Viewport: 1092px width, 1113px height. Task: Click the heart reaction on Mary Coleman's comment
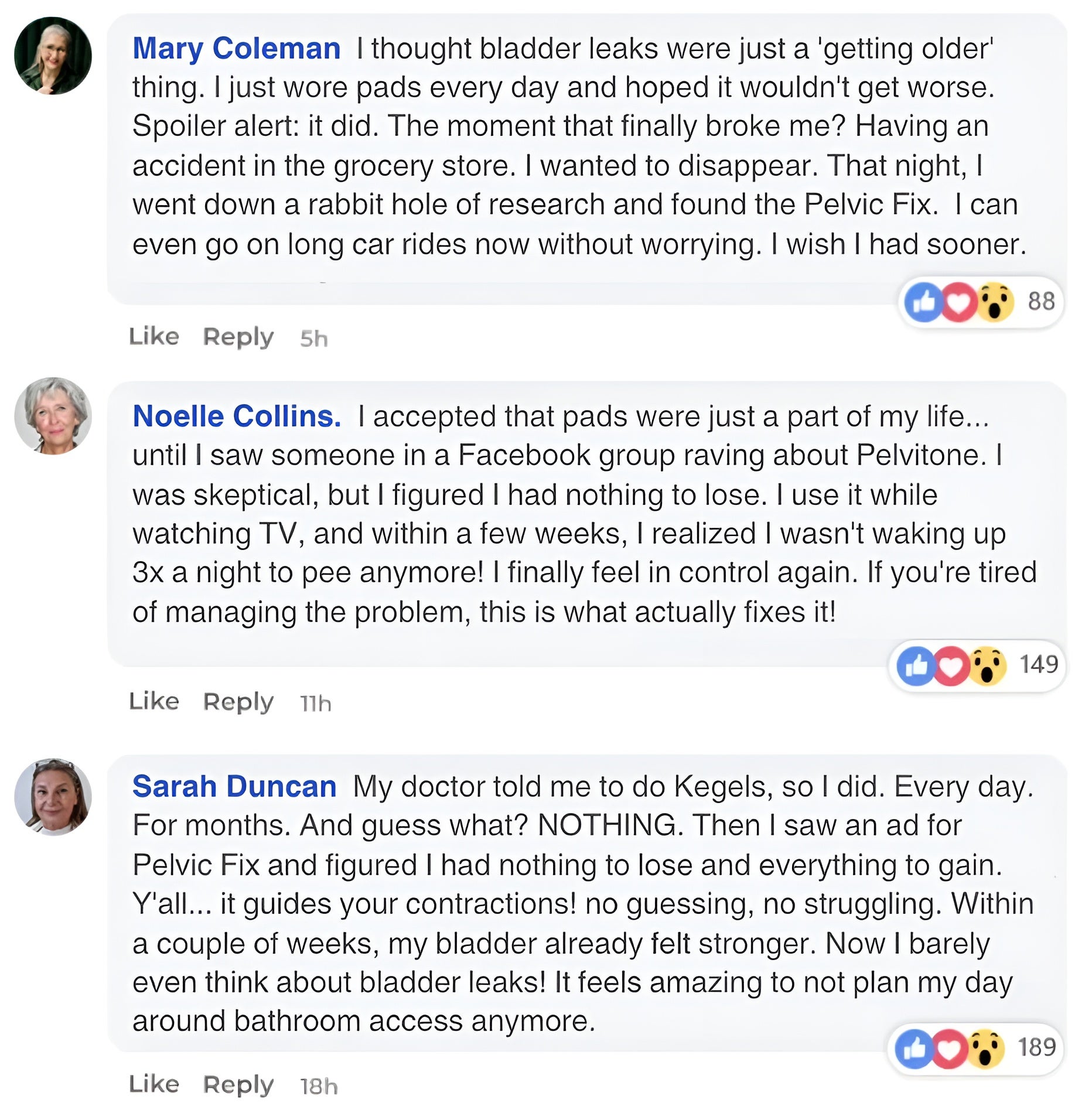tap(959, 302)
